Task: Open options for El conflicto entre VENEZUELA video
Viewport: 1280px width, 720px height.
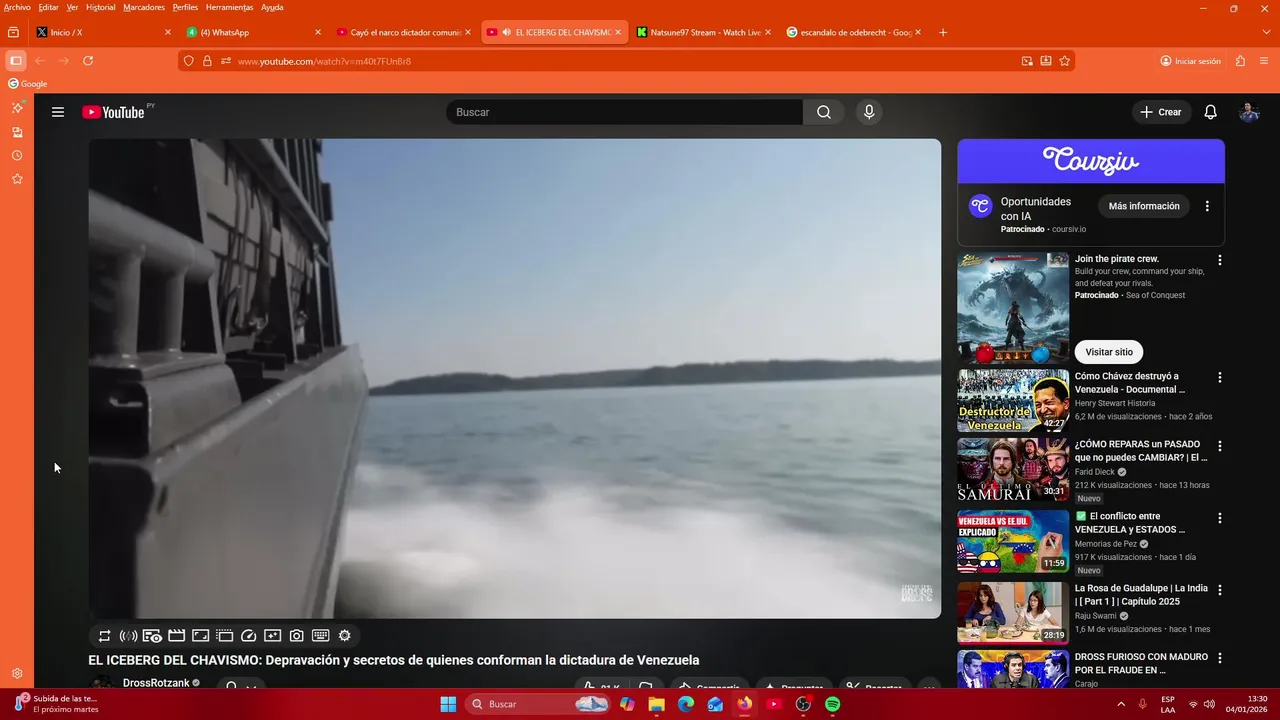Action: coord(1219,518)
